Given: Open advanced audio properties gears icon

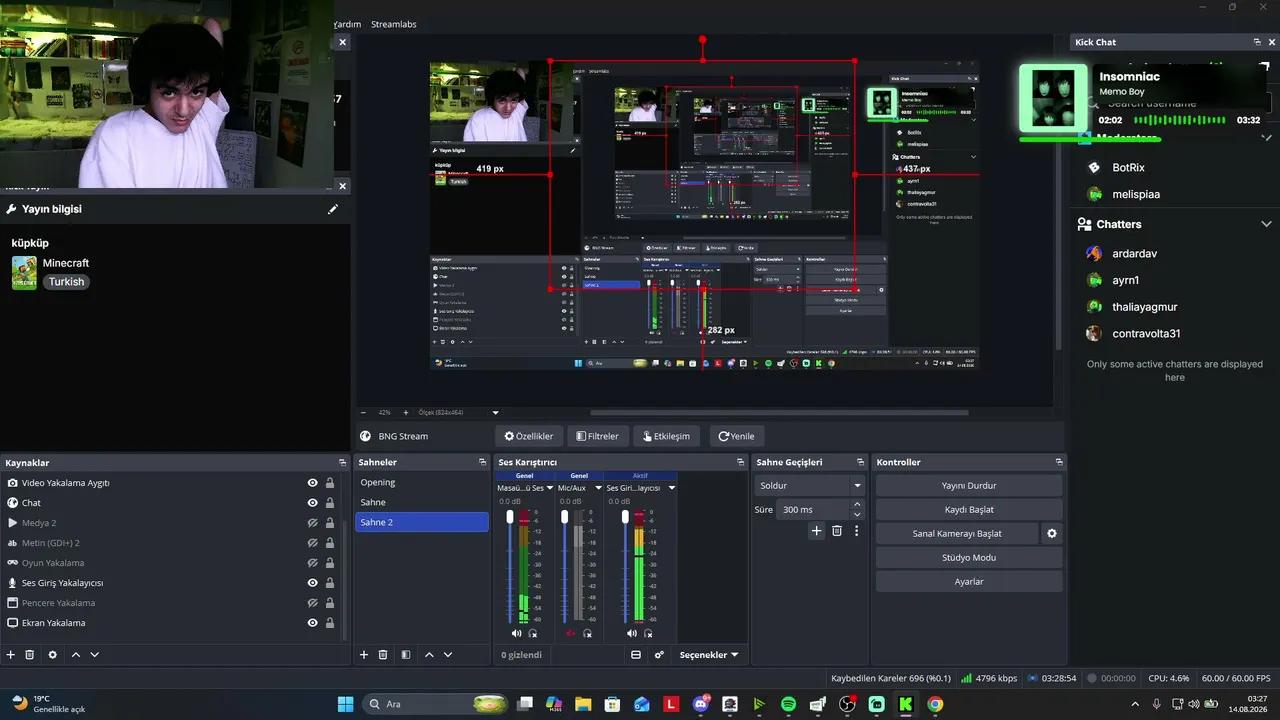Looking at the screenshot, I should point(659,655).
